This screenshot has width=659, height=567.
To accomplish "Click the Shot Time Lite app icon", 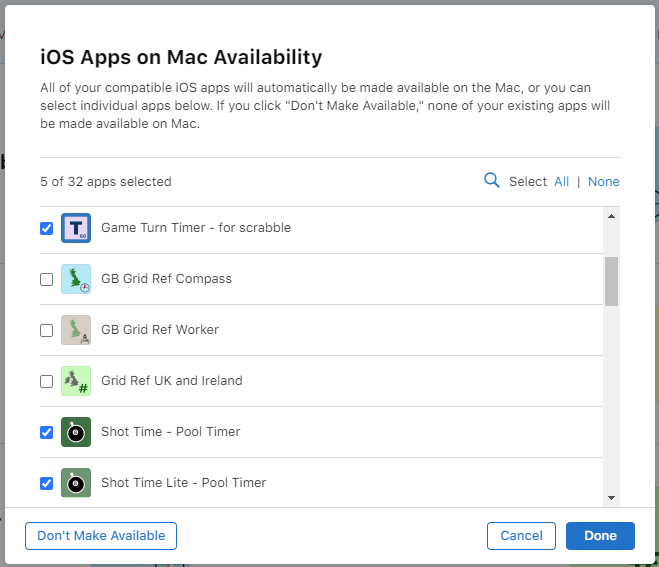I will [76, 483].
